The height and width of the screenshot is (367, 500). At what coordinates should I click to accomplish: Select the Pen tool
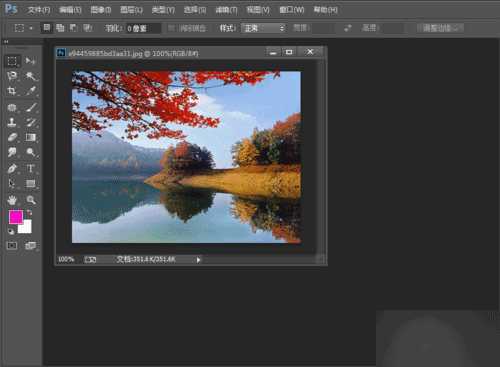(x=12, y=168)
